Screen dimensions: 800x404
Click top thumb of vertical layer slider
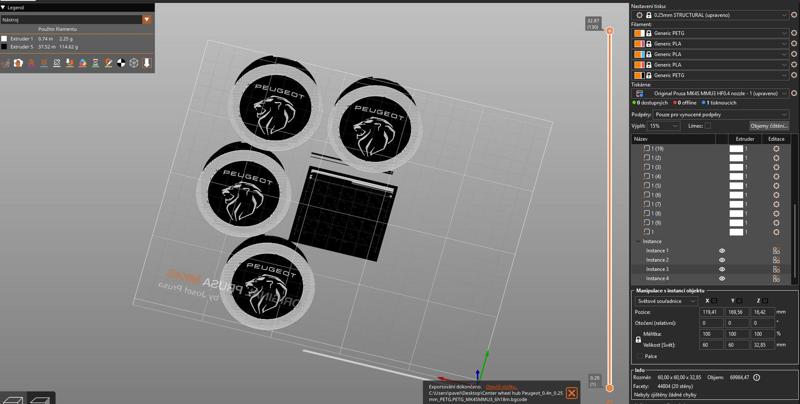[x=609, y=31]
